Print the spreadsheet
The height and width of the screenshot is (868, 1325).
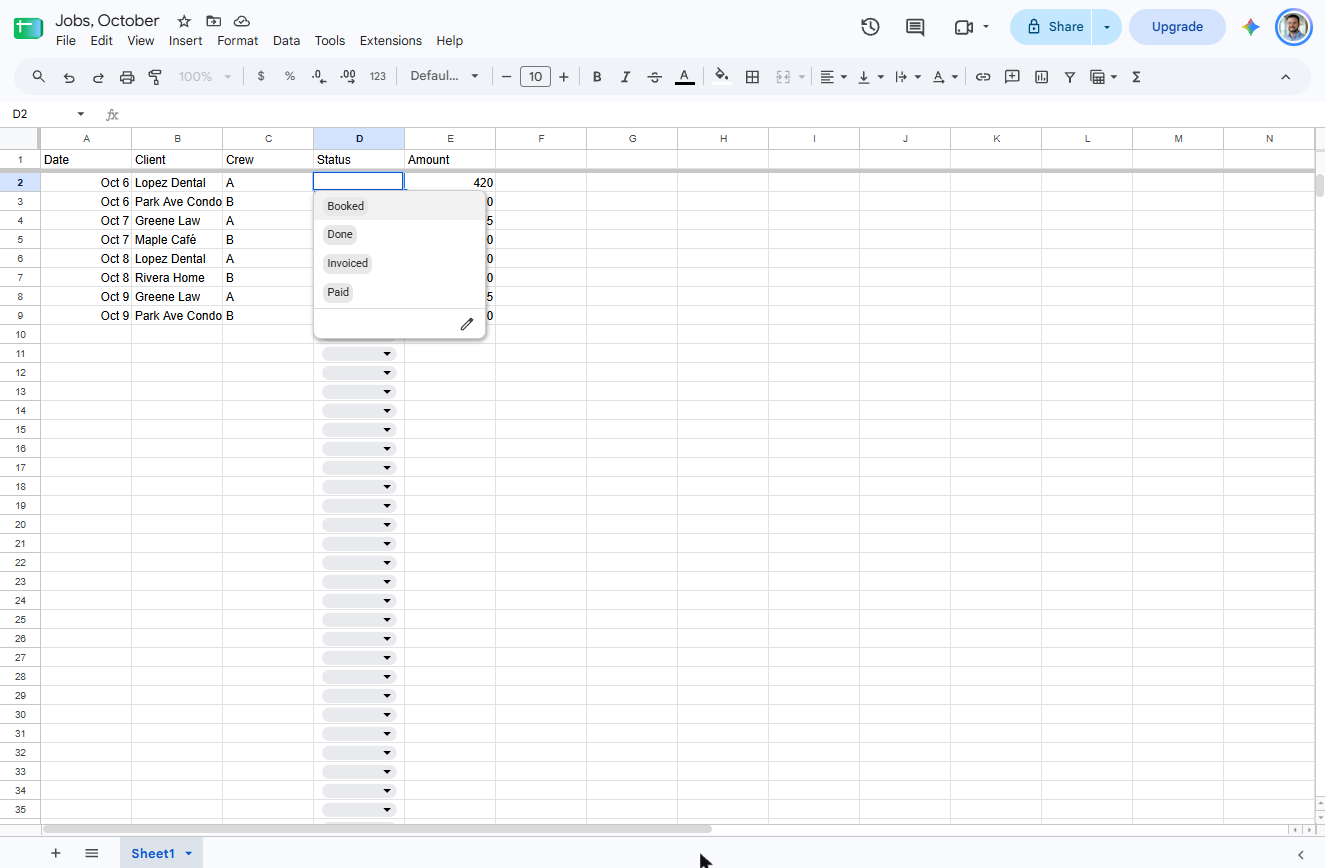(127, 77)
